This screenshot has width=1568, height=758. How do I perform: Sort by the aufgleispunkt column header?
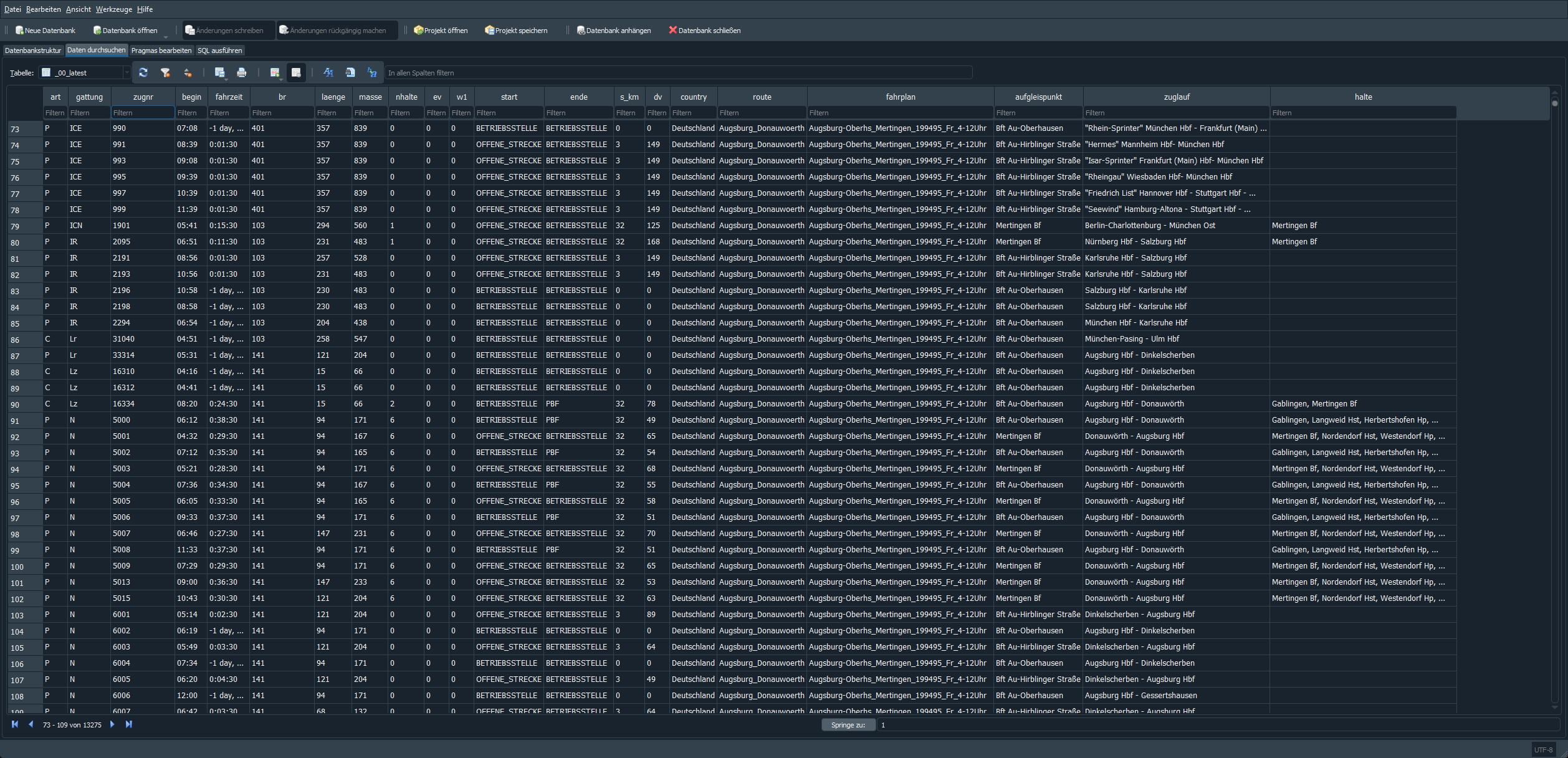(x=1038, y=97)
